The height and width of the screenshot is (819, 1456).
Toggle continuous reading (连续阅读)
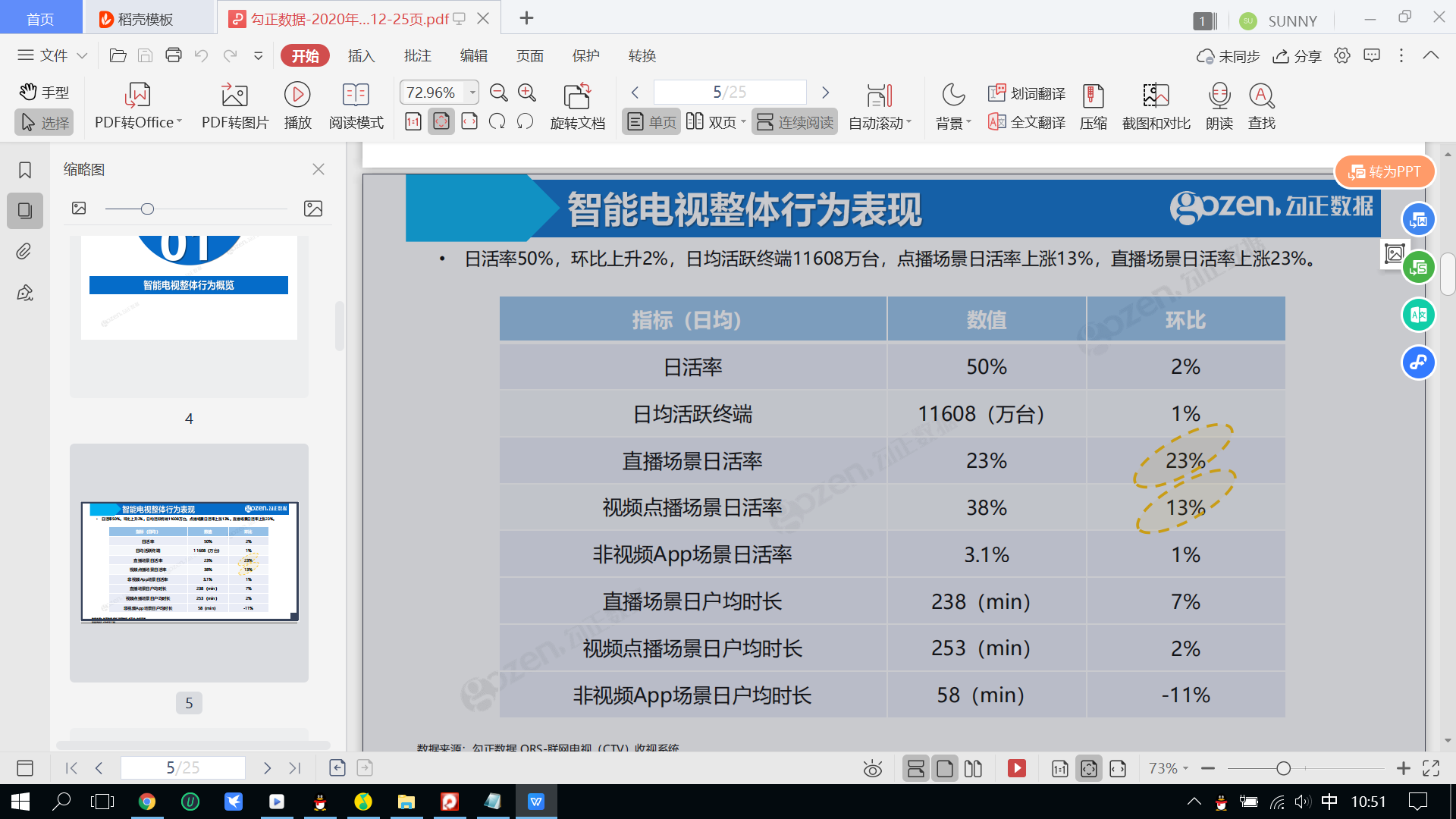point(795,122)
